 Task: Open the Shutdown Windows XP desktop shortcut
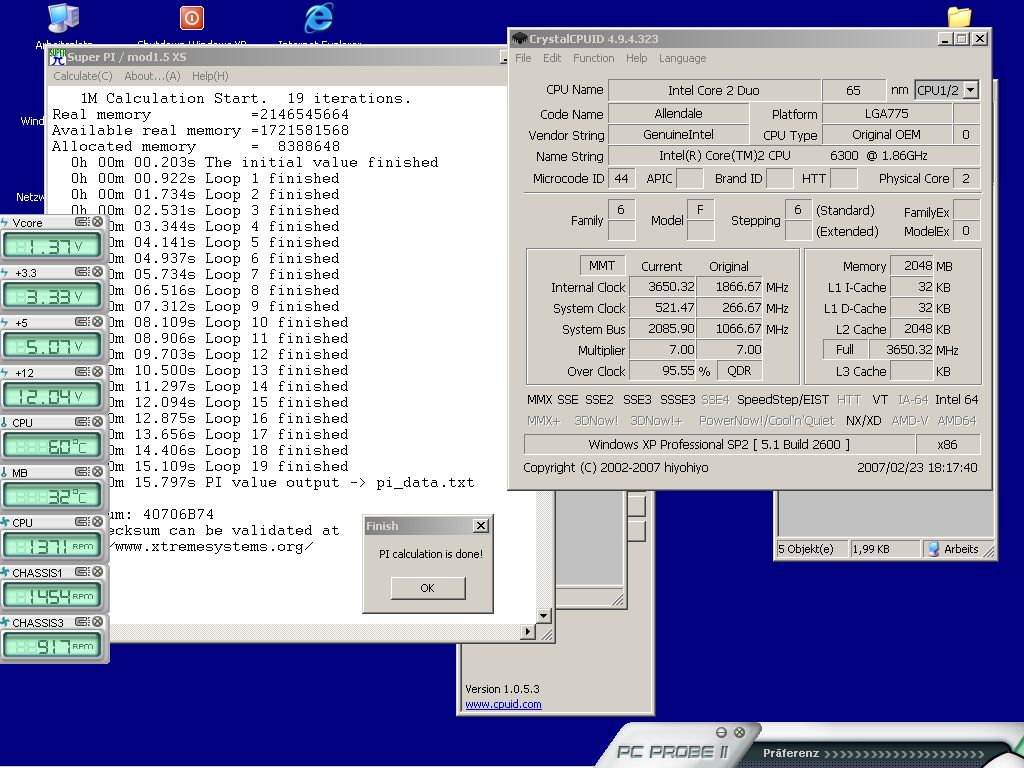point(191,18)
